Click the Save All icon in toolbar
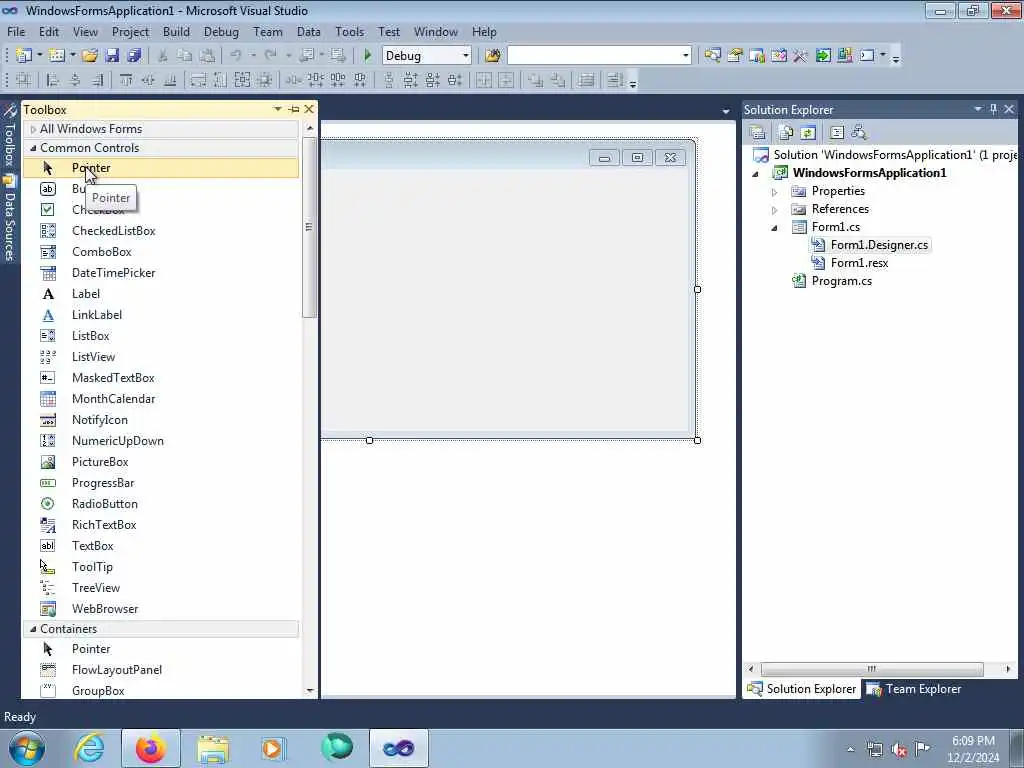1024x768 pixels. (x=134, y=56)
